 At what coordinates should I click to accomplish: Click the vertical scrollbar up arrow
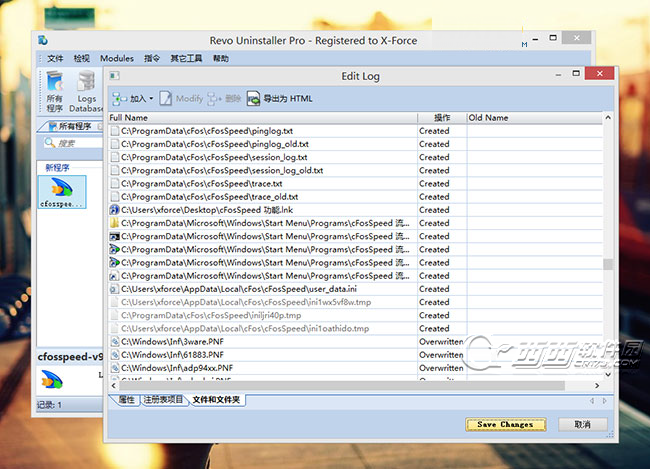tap(608, 117)
